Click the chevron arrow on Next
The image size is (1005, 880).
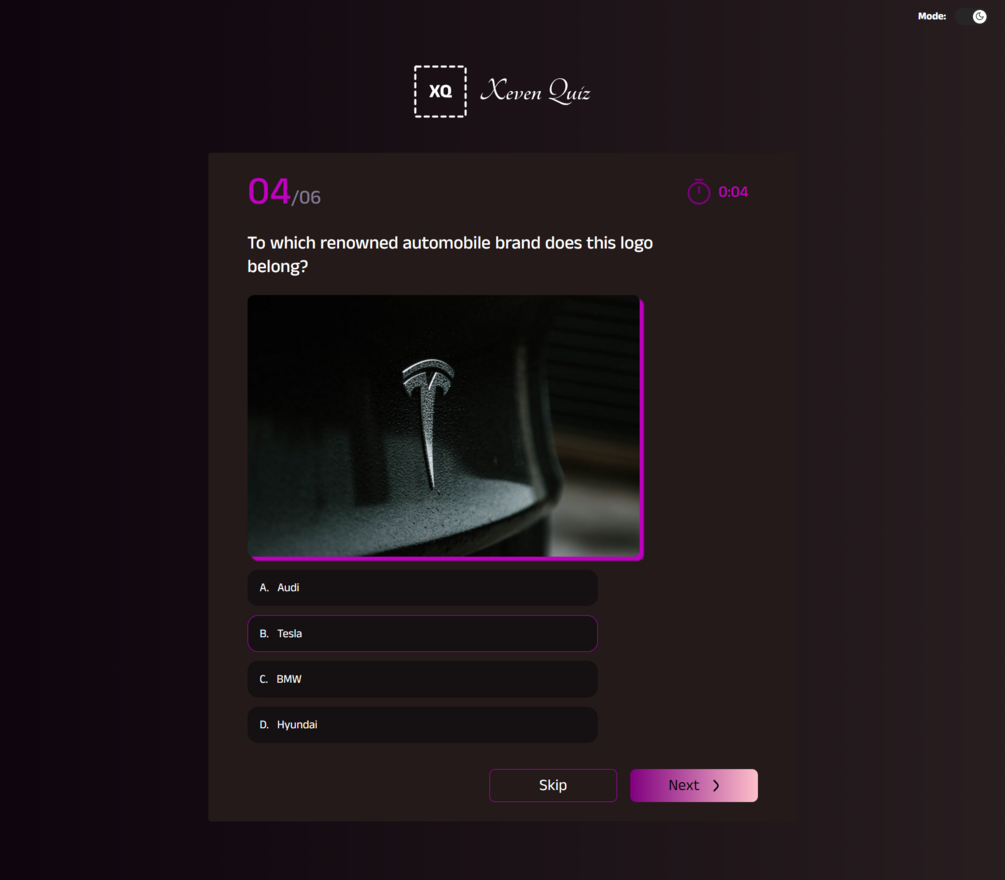[x=717, y=786]
